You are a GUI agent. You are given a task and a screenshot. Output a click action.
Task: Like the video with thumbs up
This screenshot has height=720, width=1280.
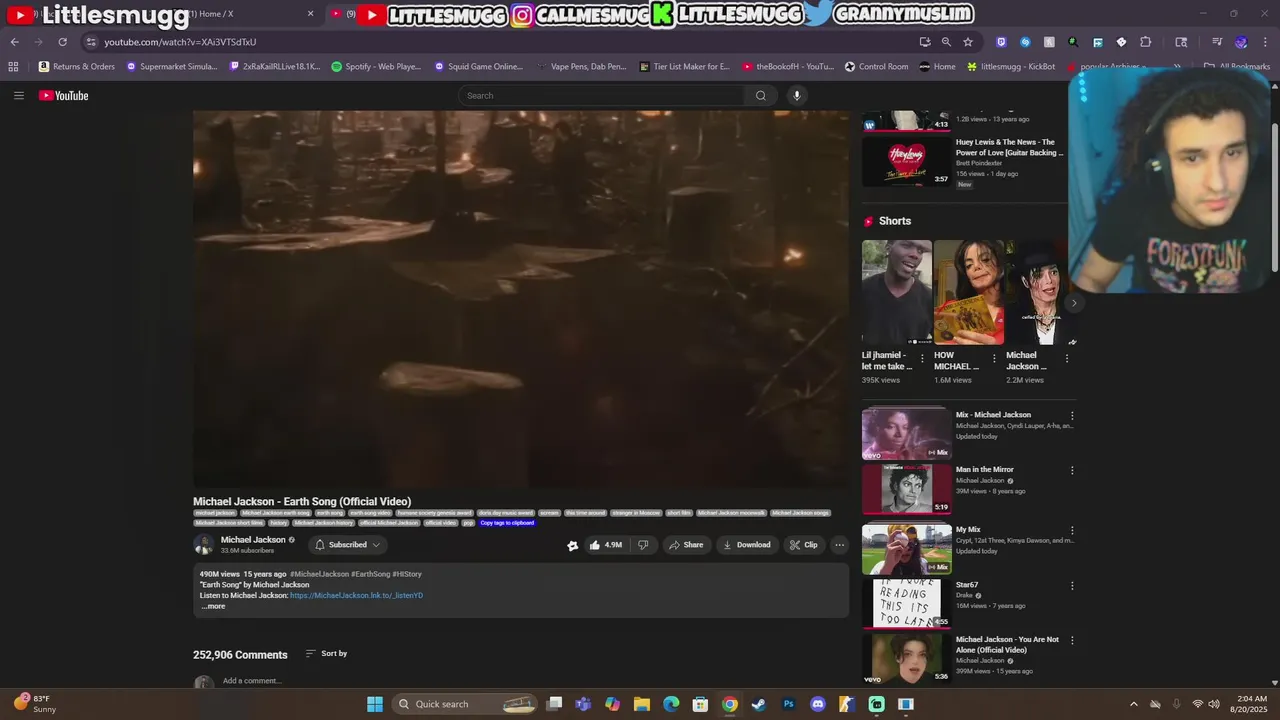click(606, 545)
